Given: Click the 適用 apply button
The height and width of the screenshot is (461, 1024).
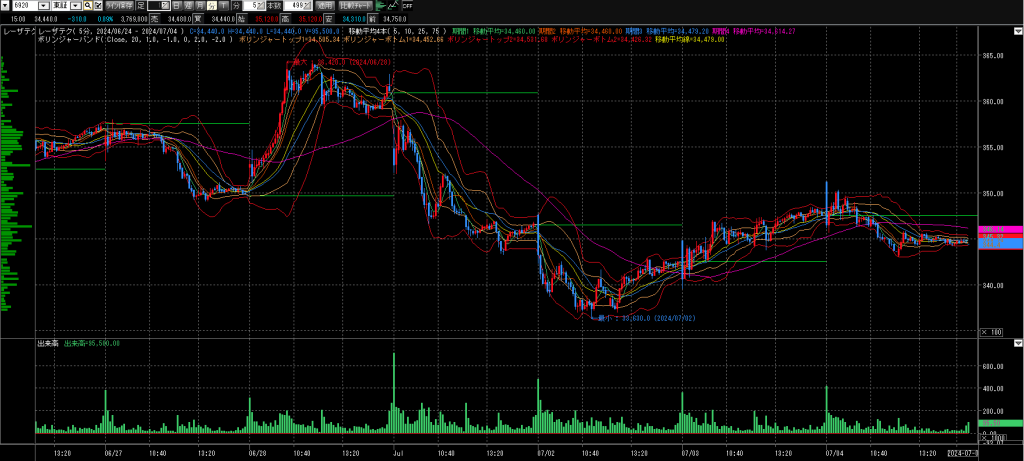Looking at the screenshot, I should tap(324, 6).
